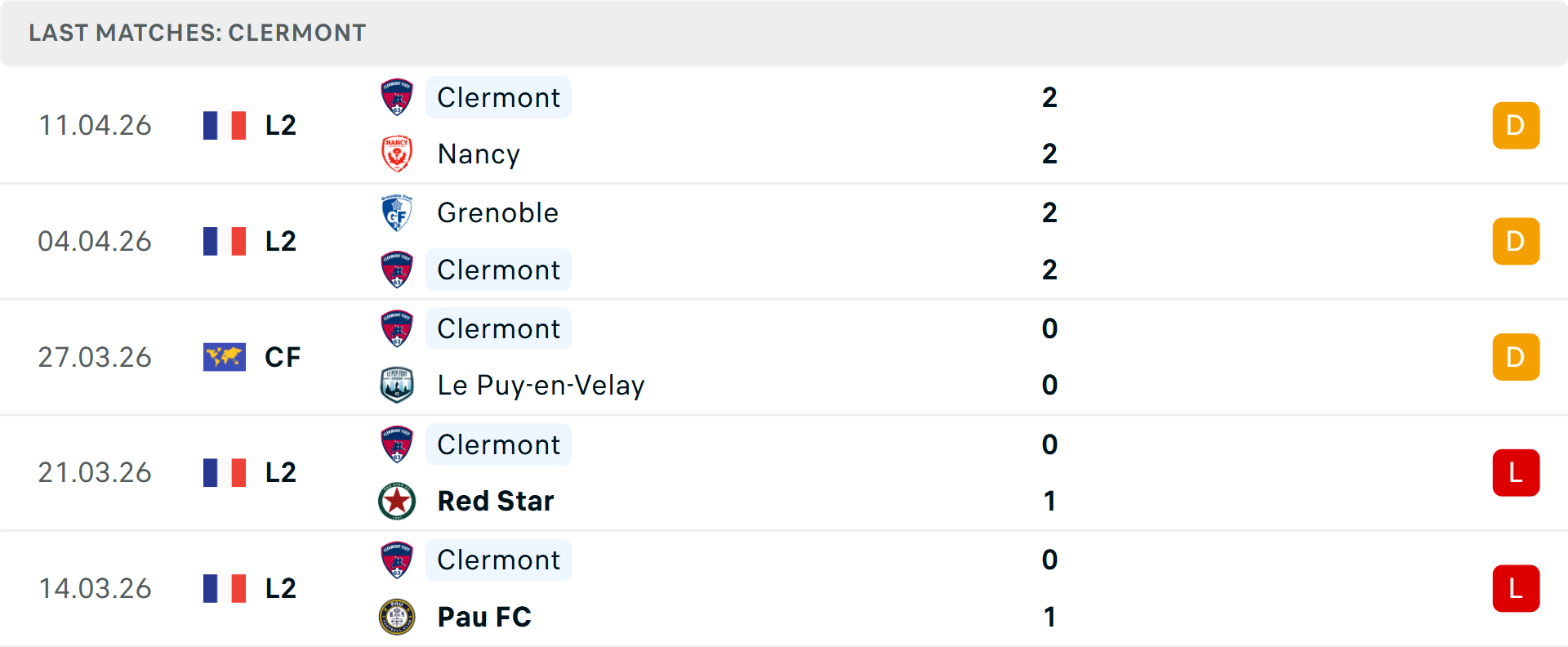Viewport: 1568px width, 647px height.
Task: Toggle the L result badge for the Red Star match
Action: point(1516,472)
